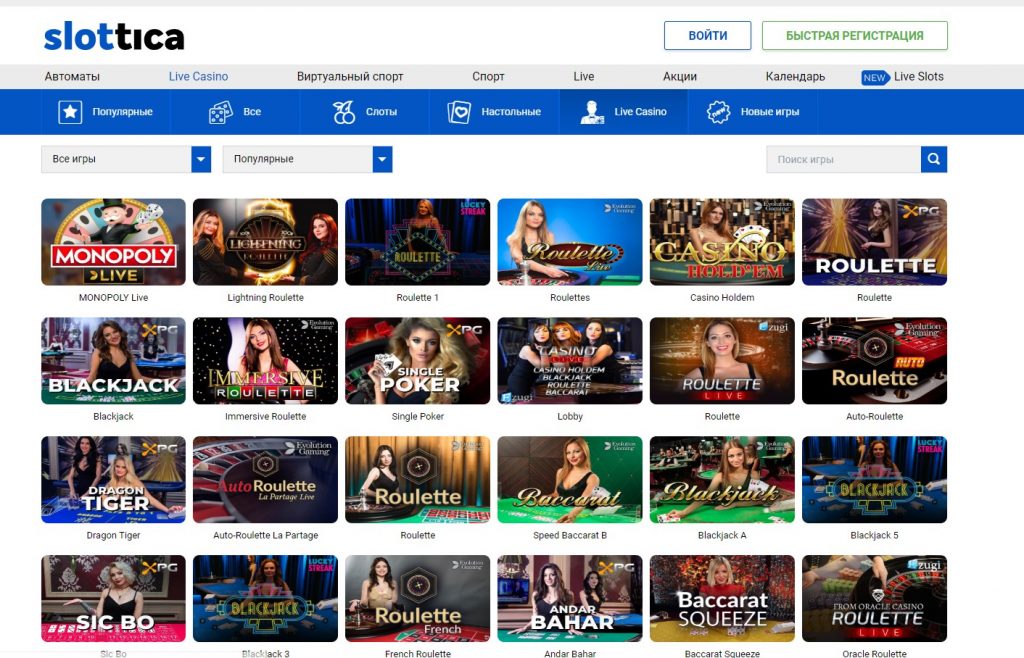This screenshot has width=1024, height=658.
Task: Go to the Акции menu item
Action: (680, 77)
